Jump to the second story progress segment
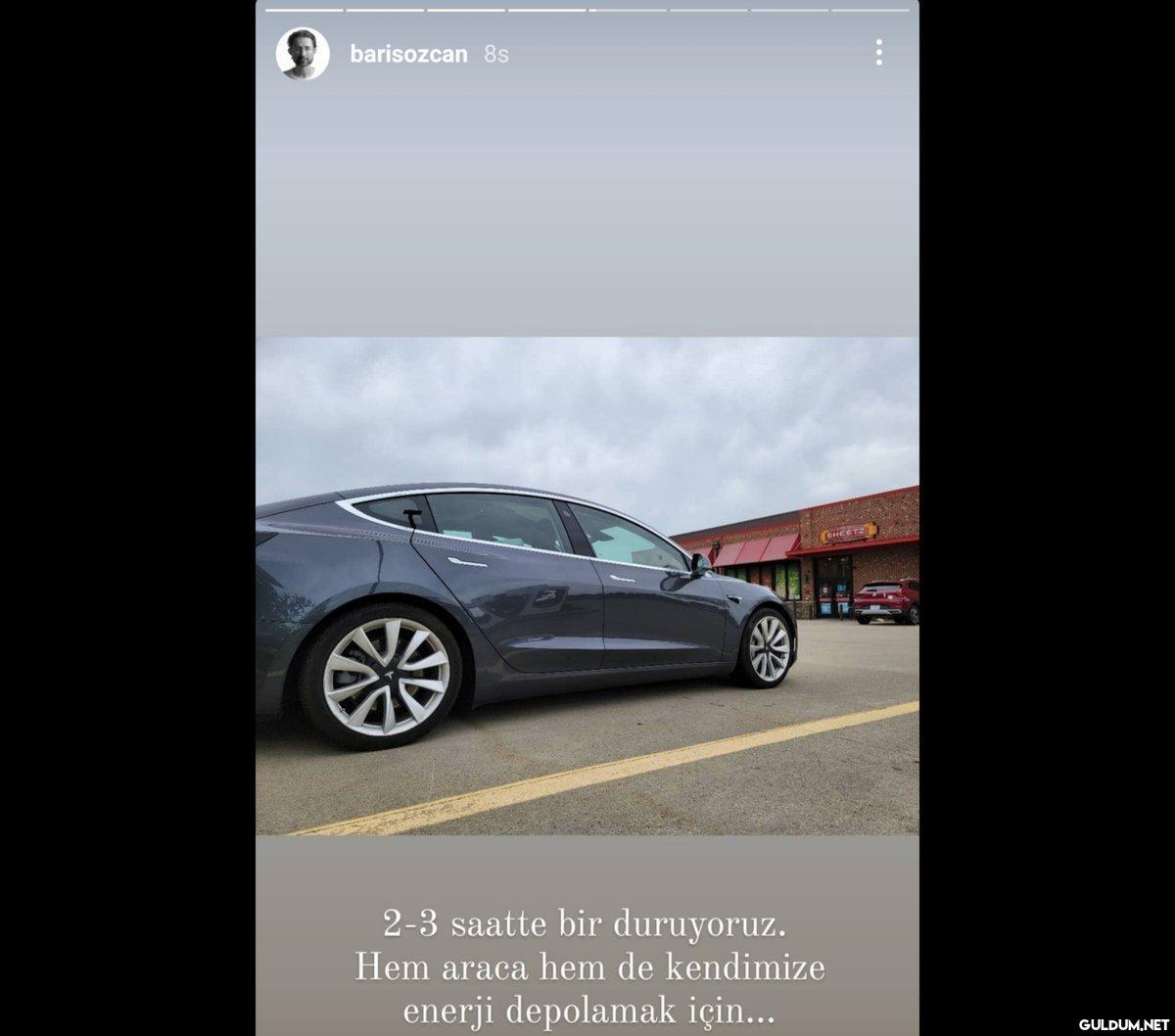The height and width of the screenshot is (1036, 1175). pos(385,10)
